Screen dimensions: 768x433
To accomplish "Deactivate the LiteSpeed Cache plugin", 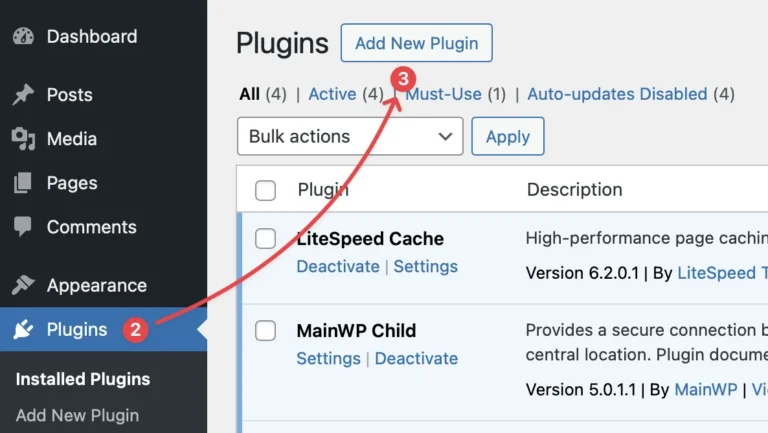I will tap(338, 266).
